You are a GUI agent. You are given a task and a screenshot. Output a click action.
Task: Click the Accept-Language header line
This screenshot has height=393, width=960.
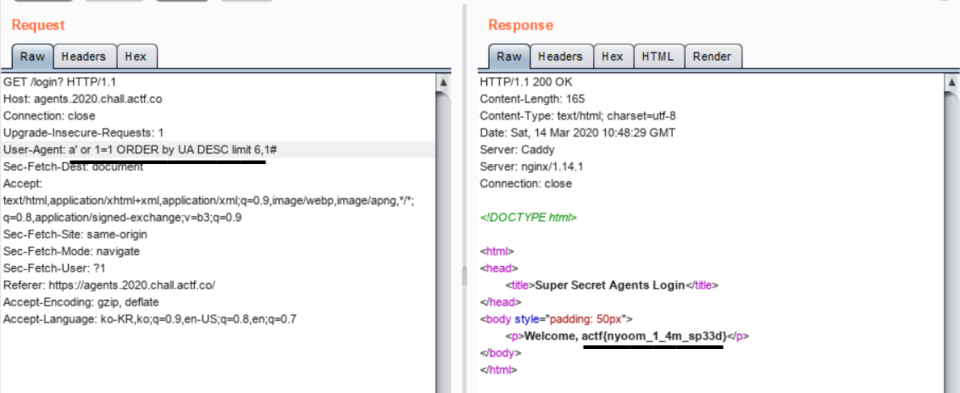149,319
